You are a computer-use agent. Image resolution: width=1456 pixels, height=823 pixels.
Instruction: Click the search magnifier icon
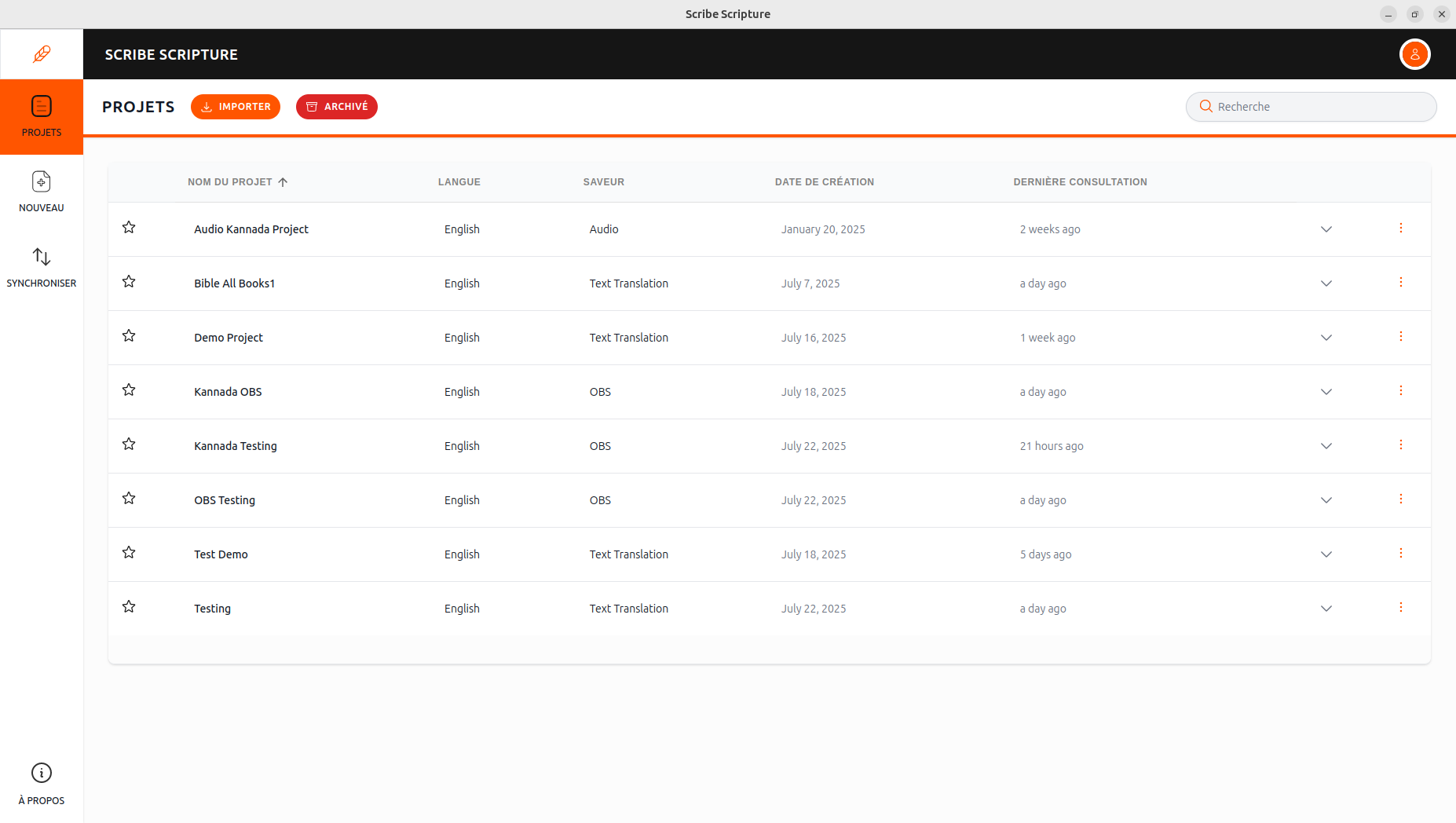(1206, 106)
